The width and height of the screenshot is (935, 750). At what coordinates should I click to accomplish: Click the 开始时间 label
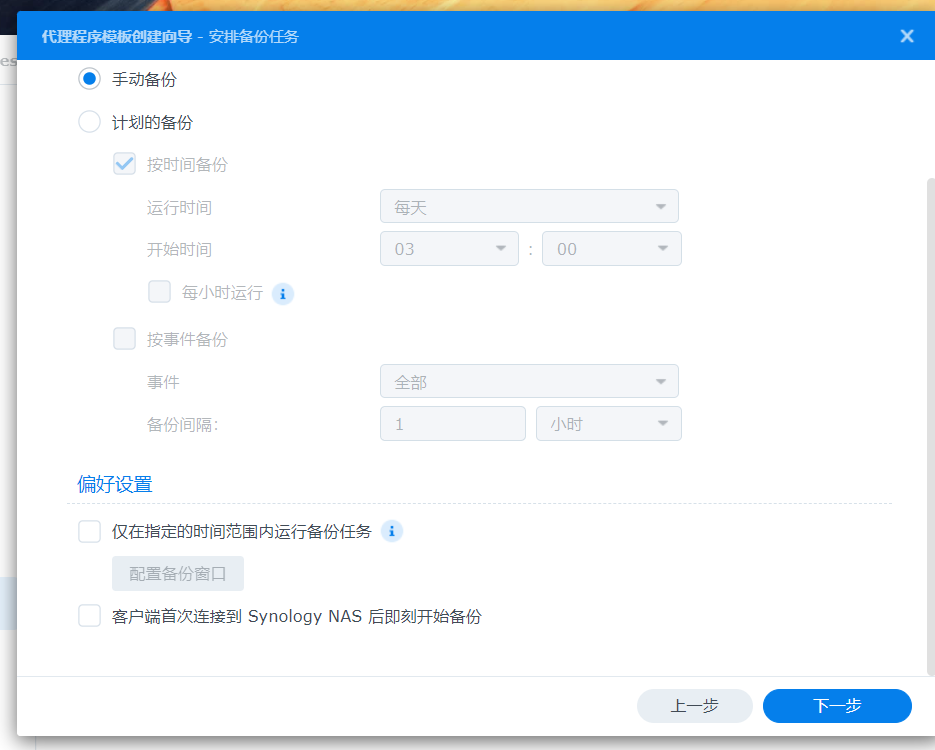click(x=179, y=249)
